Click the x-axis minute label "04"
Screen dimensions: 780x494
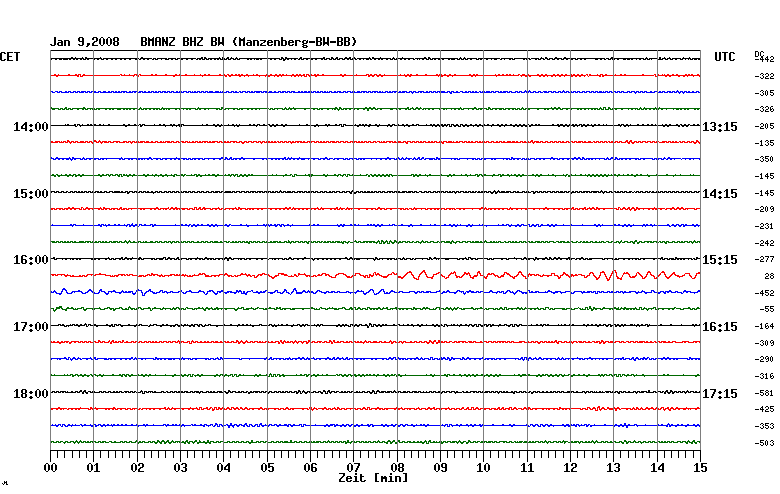pyautogui.click(x=224, y=468)
